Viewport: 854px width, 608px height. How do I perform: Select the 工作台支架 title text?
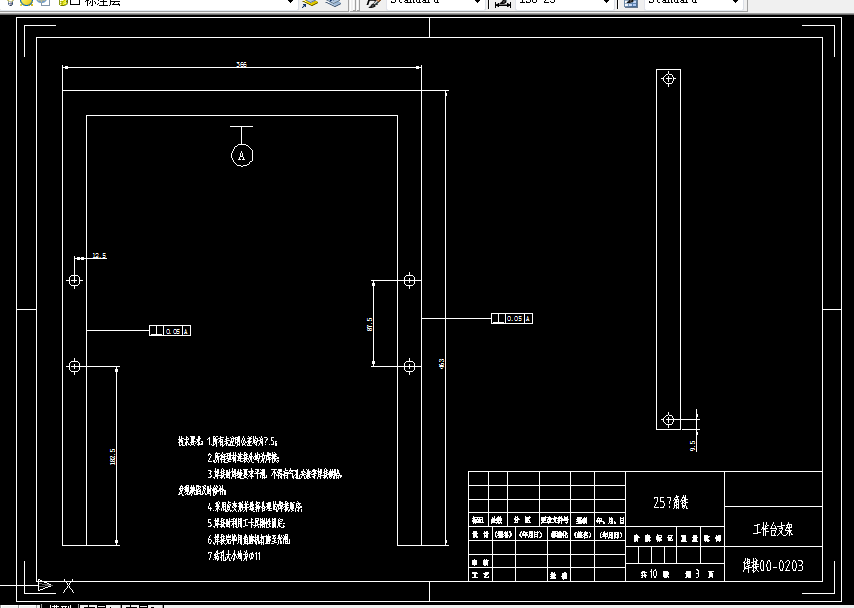tap(773, 529)
